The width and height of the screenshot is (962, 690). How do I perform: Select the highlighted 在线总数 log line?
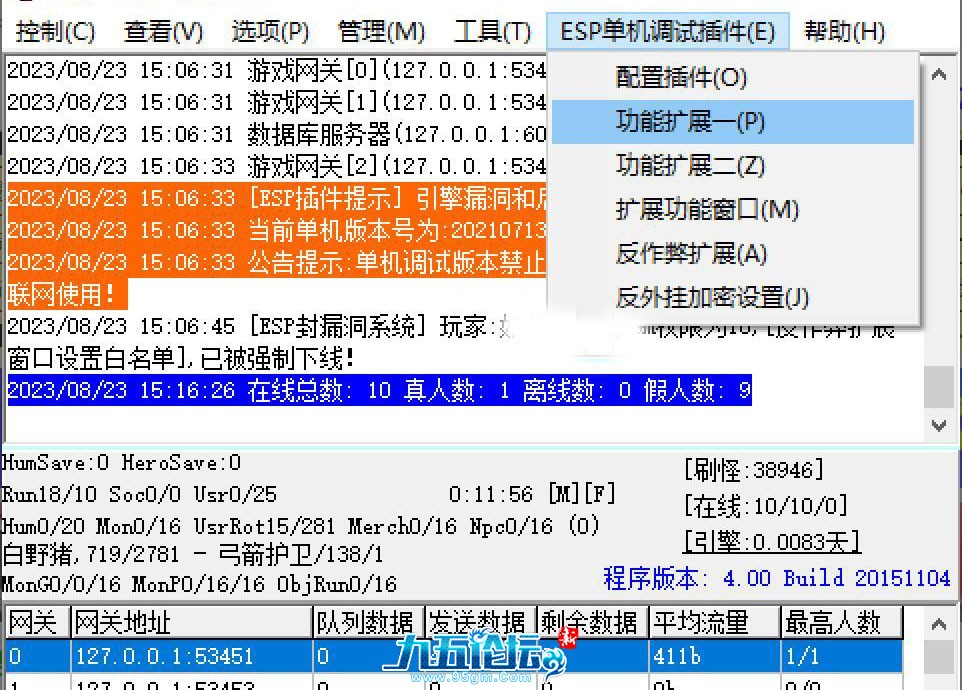(x=379, y=390)
